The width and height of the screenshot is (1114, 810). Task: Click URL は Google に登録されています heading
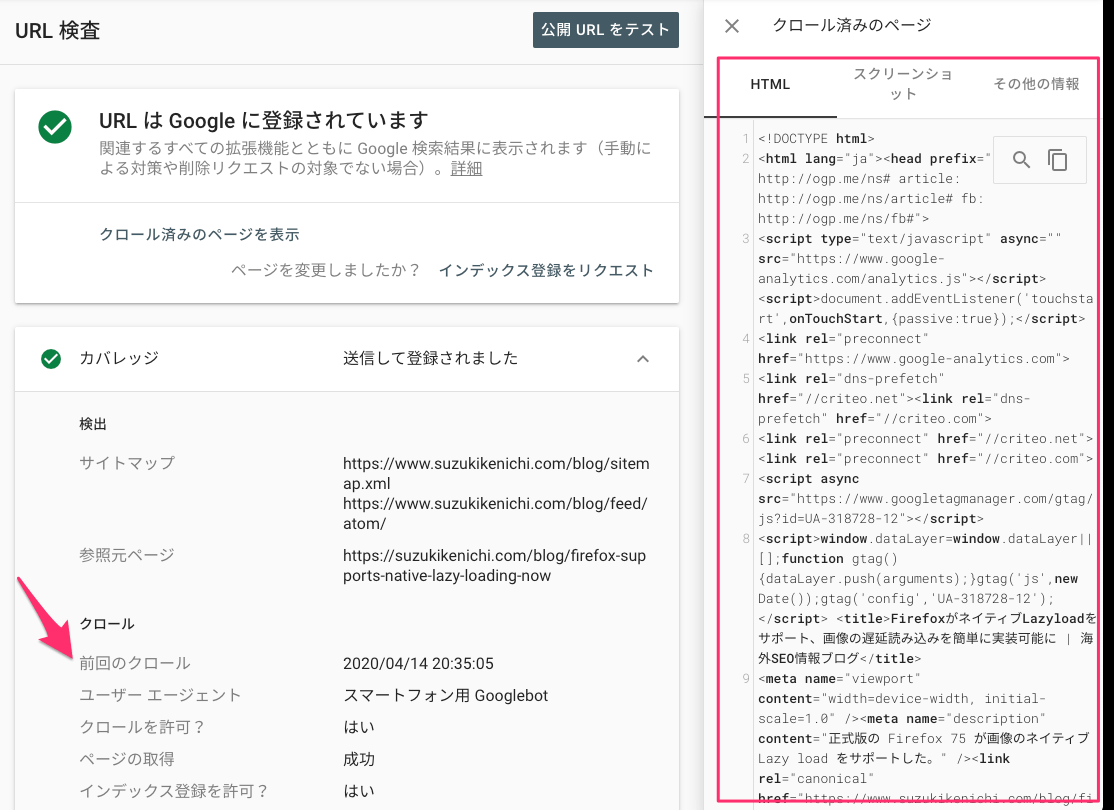(x=264, y=120)
